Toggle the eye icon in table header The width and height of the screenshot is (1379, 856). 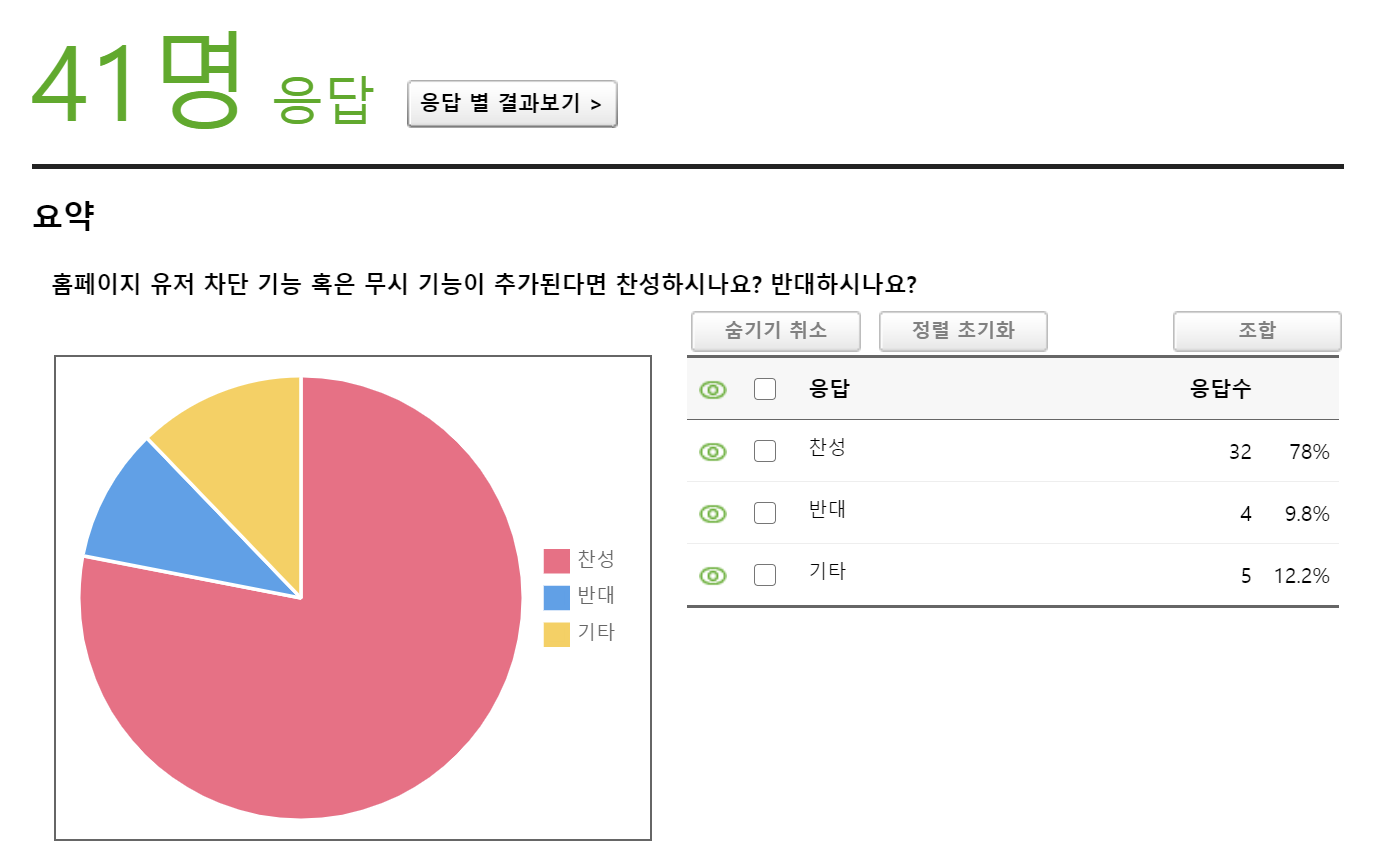point(713,390)
